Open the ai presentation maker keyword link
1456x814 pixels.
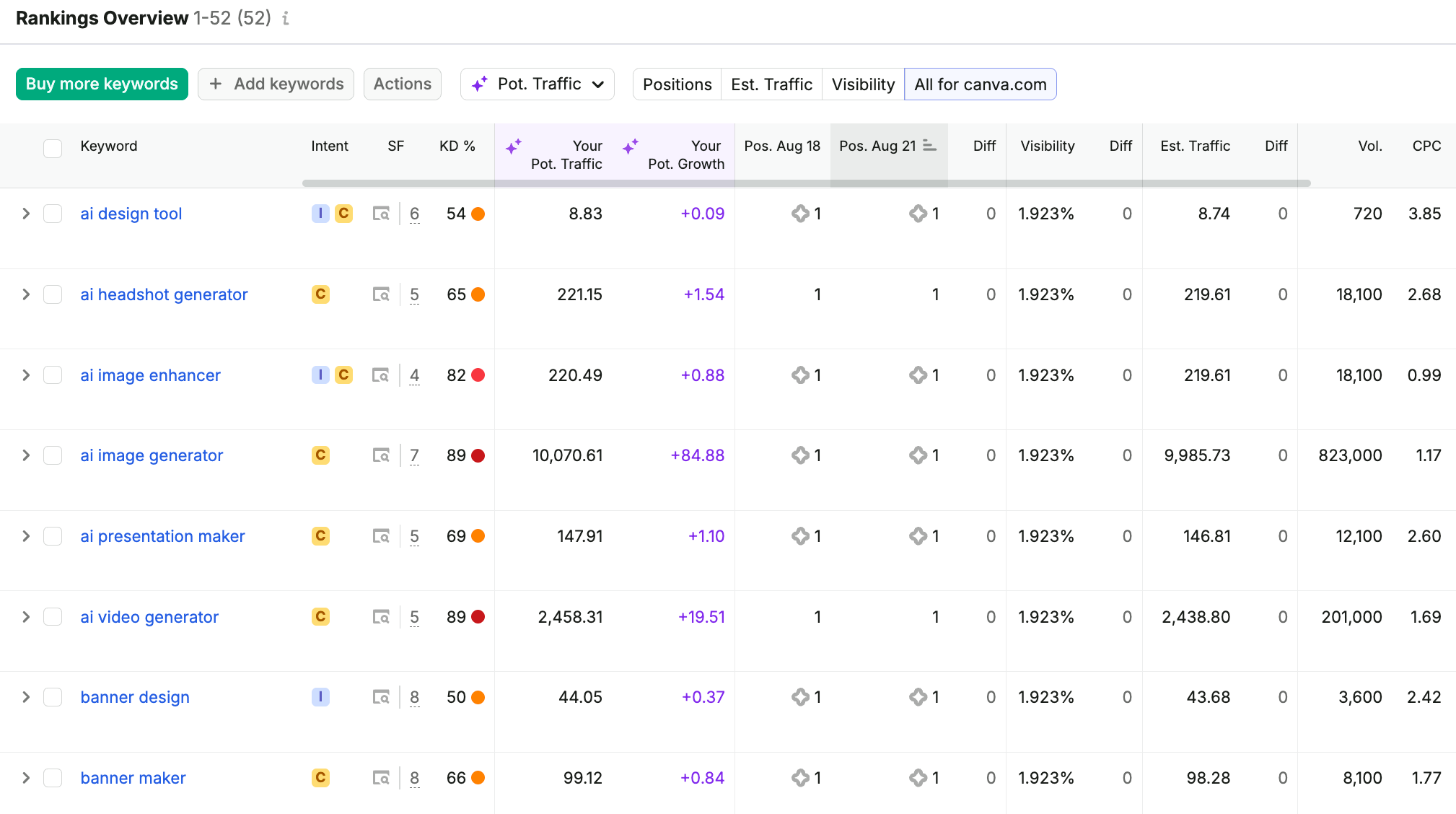tap(162, 536)
